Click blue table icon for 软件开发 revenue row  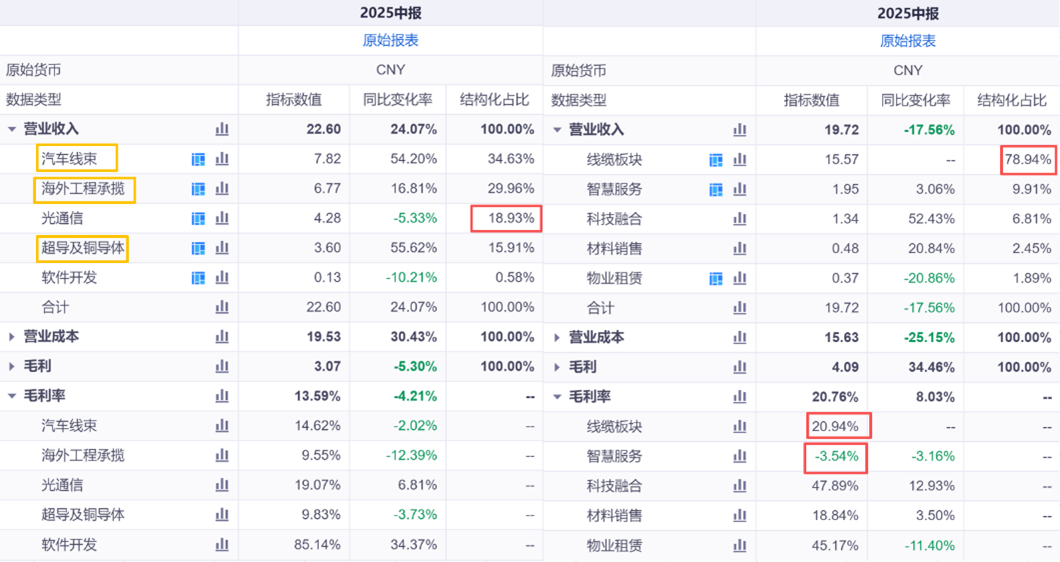[x=198, y=278]
